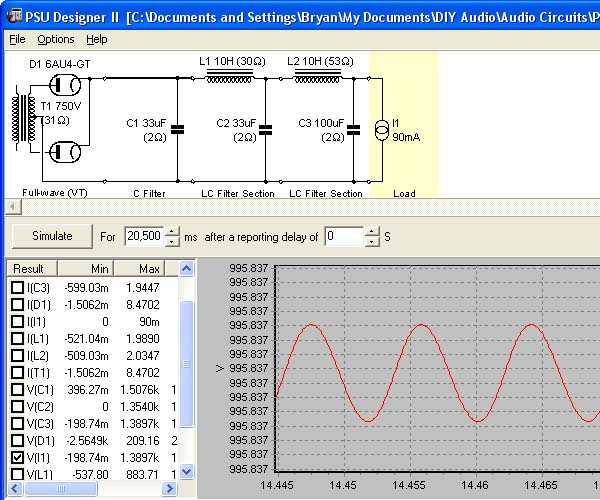Click the L1 10H (30Ω) label
This screenshot has height=500, width=600.
pos(232,61)
